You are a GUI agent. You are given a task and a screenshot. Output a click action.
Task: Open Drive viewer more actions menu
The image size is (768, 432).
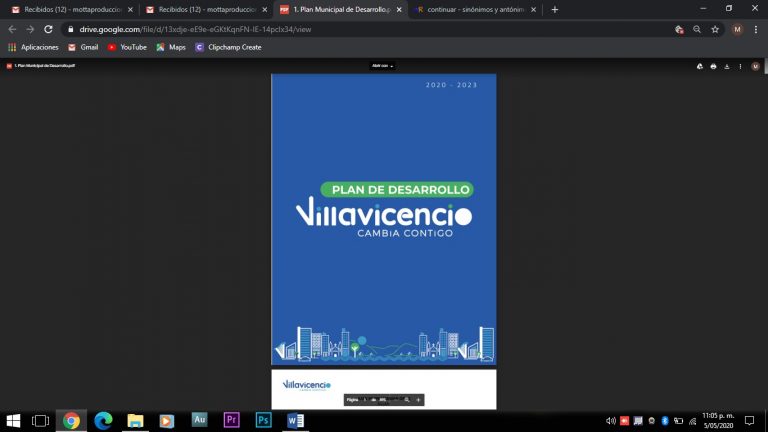tap(740, 66)
